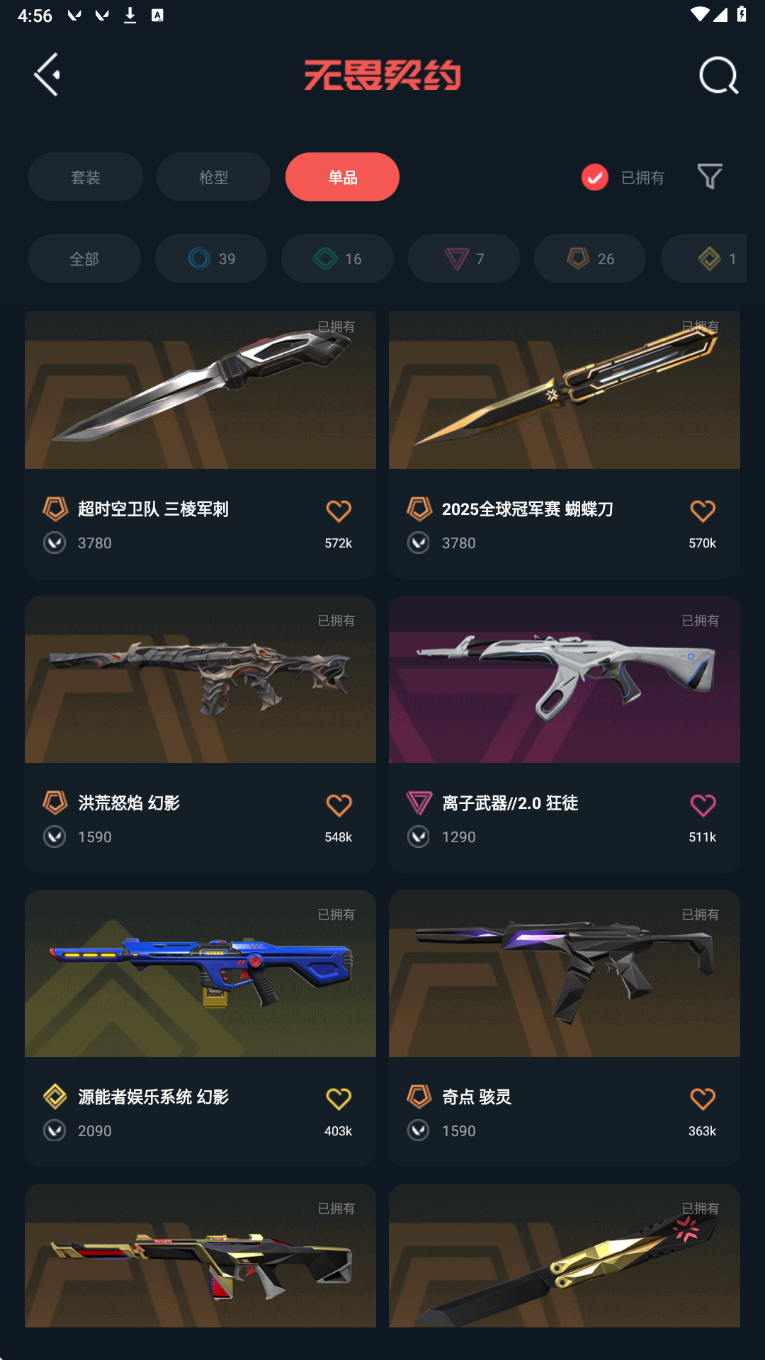Select the 全部 filter chip

tap(84, 259)
